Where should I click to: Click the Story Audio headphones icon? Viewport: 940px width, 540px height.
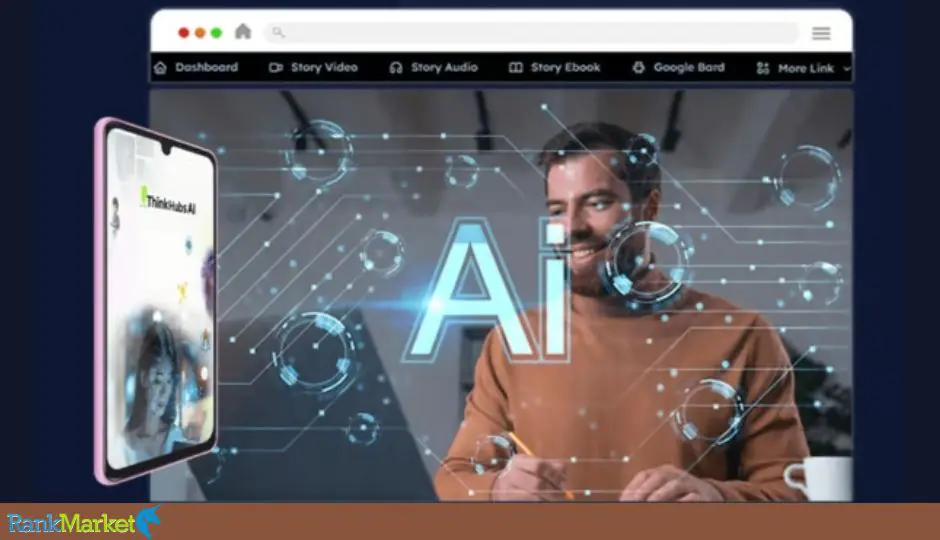point(396,68)
